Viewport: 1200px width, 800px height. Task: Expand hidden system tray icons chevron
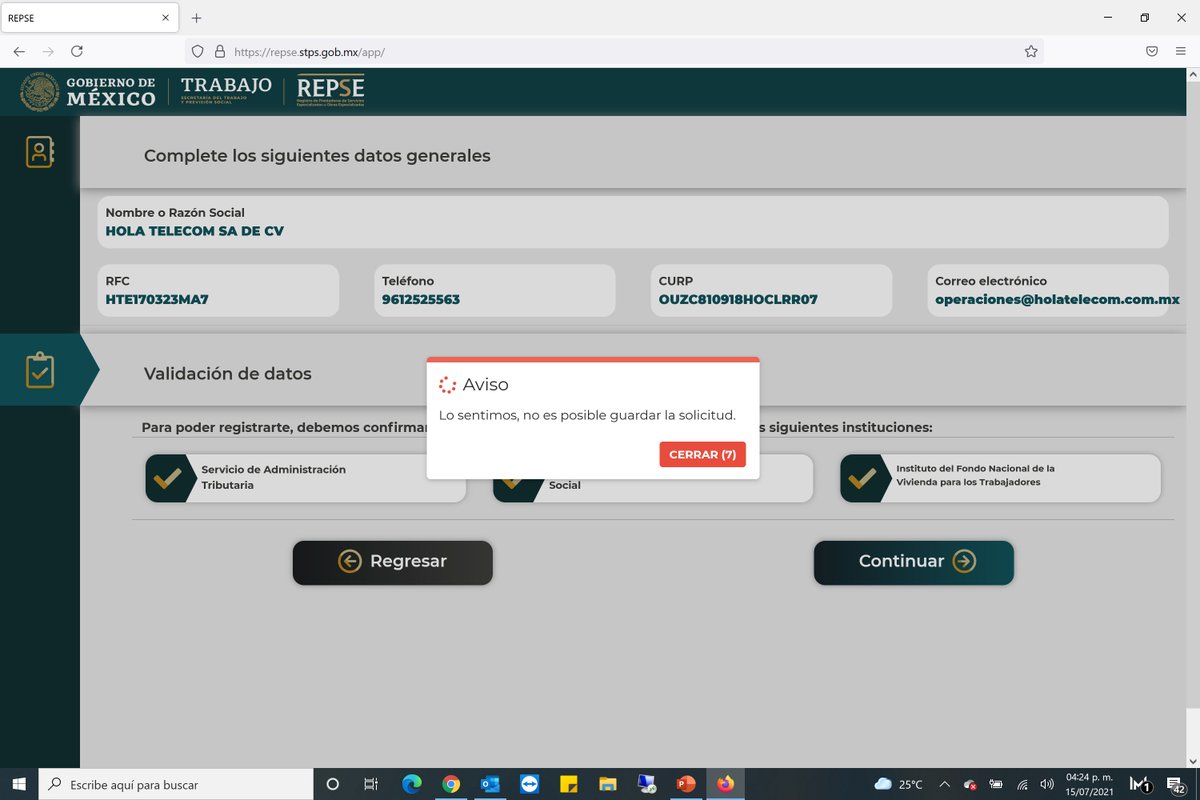[945, 784]
